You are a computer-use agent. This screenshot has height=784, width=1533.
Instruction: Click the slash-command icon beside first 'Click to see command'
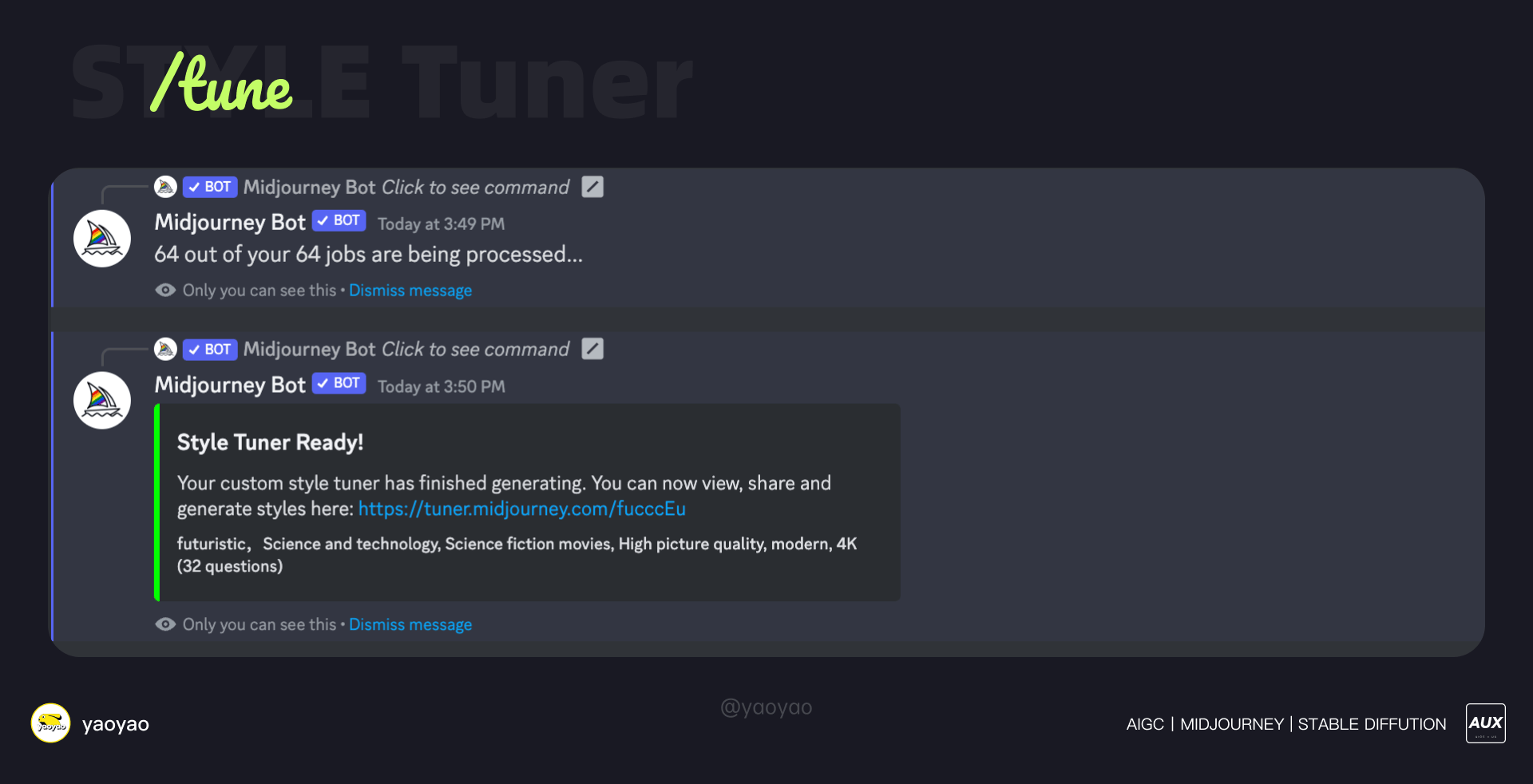point(592,187)
